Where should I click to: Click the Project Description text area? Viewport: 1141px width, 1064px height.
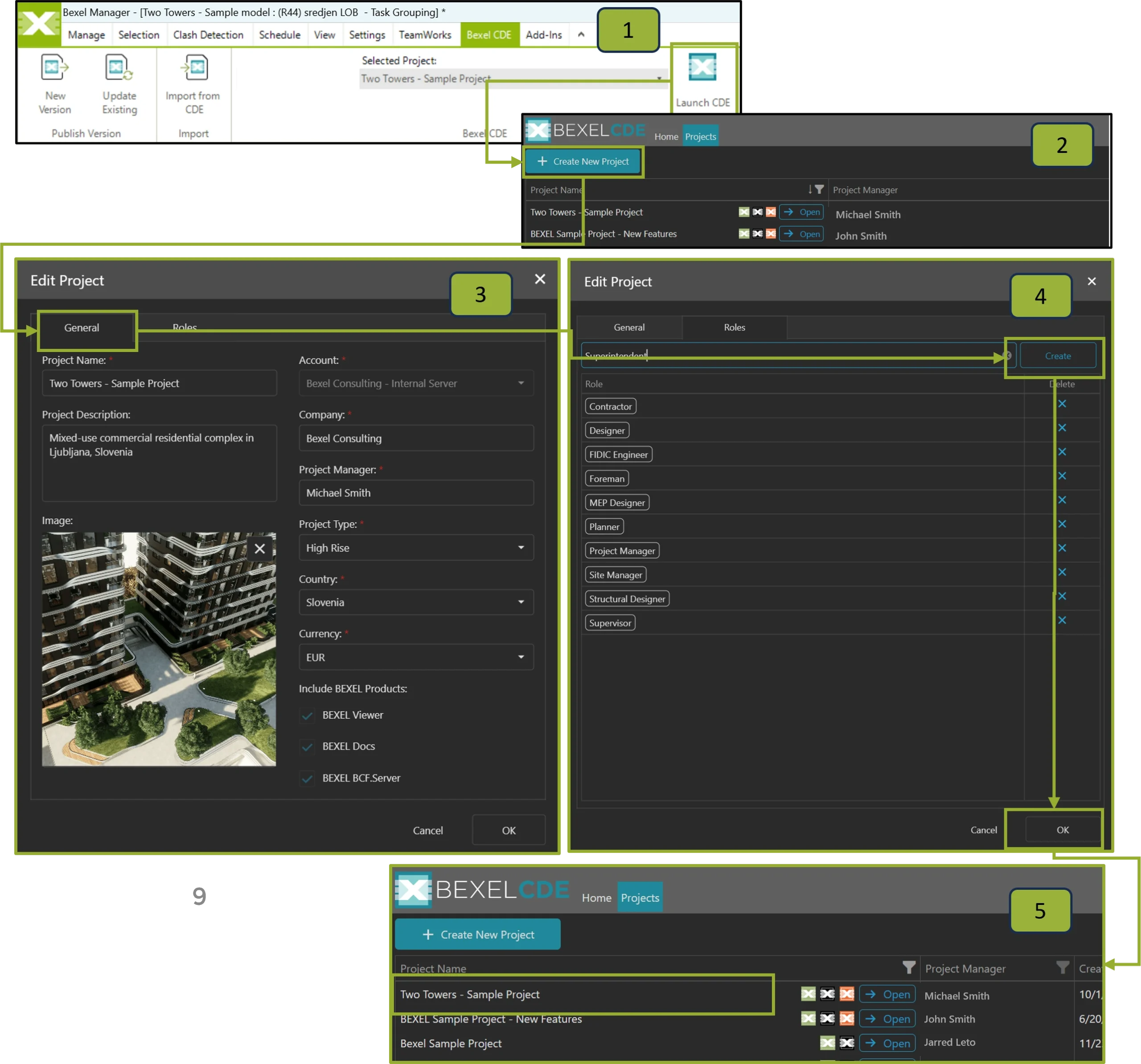(159, 462)
